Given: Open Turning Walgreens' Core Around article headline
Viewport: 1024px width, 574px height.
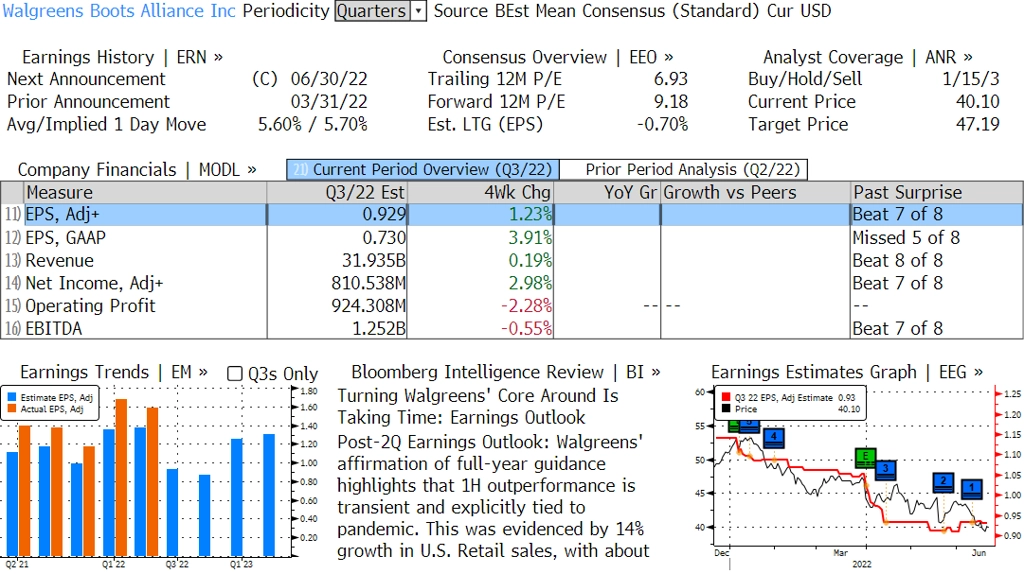Looking at the screenshot, I should pos(478,406).
